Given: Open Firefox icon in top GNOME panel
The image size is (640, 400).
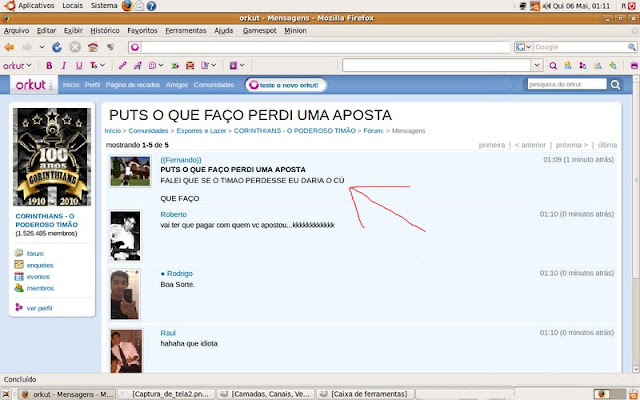Looking at the screenshot, I should coord(127,6).
